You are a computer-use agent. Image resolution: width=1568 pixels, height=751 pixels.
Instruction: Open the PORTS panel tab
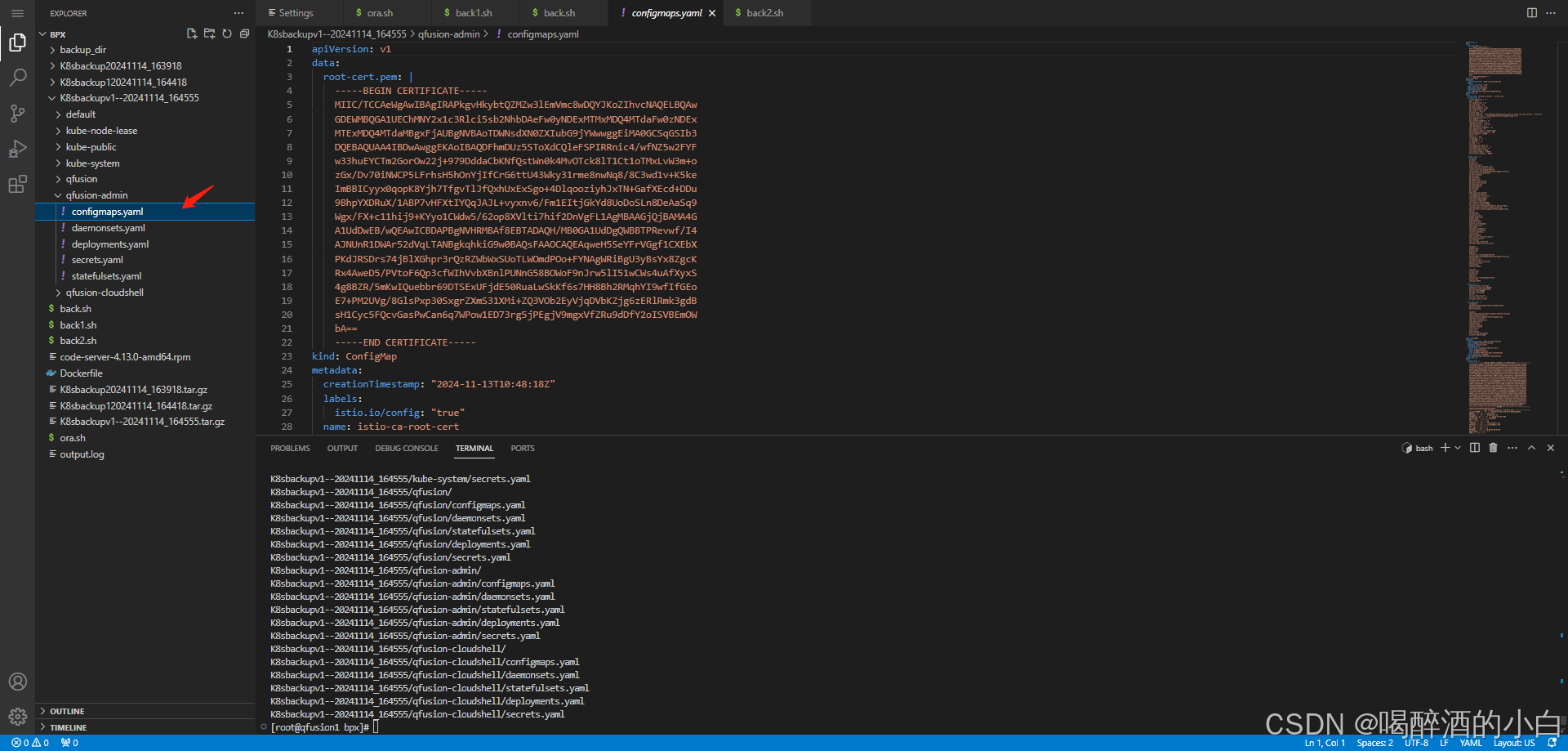point(523,449)
